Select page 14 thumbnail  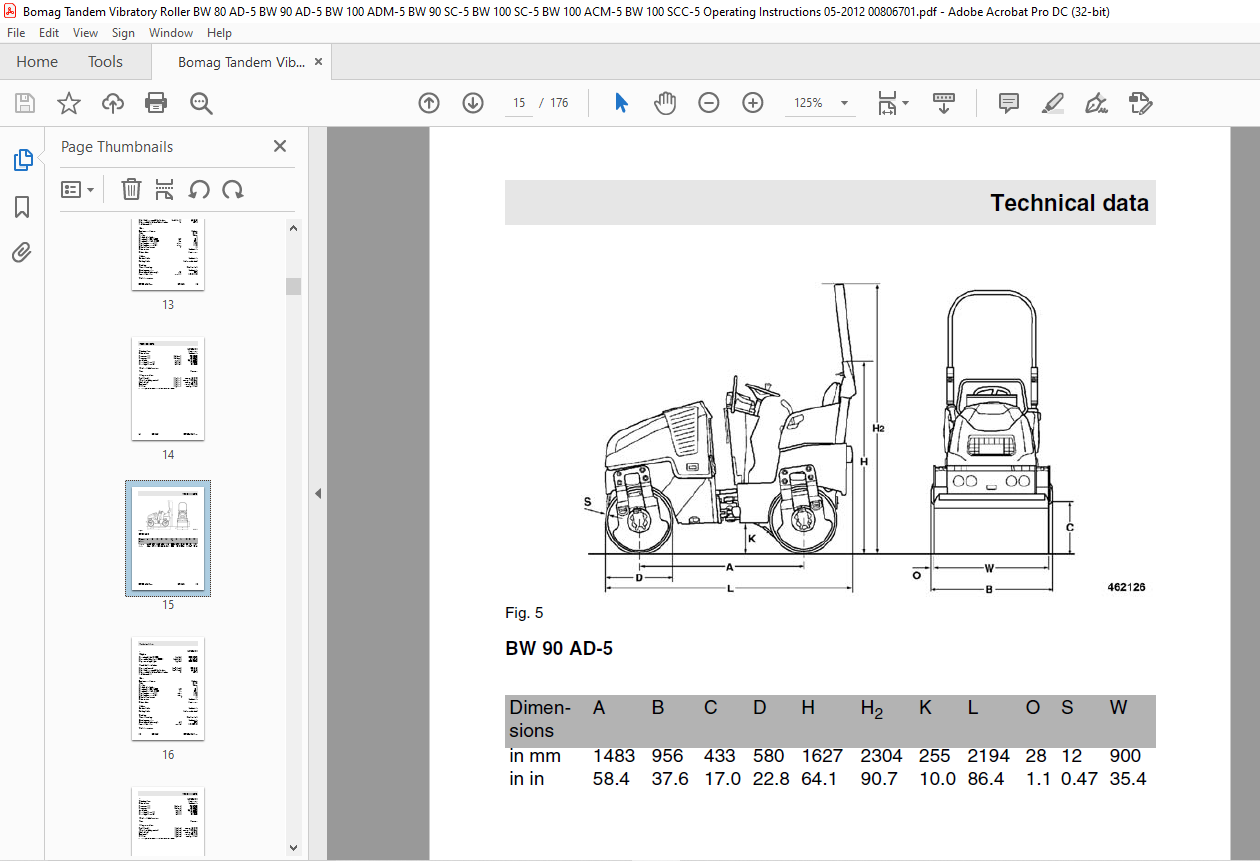(x=168, y=389)
